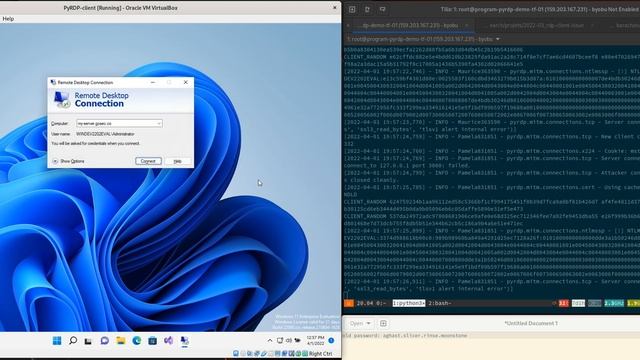Select byobu window 2:bash
This screenshot has height=360, width=640.
point(440,303)
